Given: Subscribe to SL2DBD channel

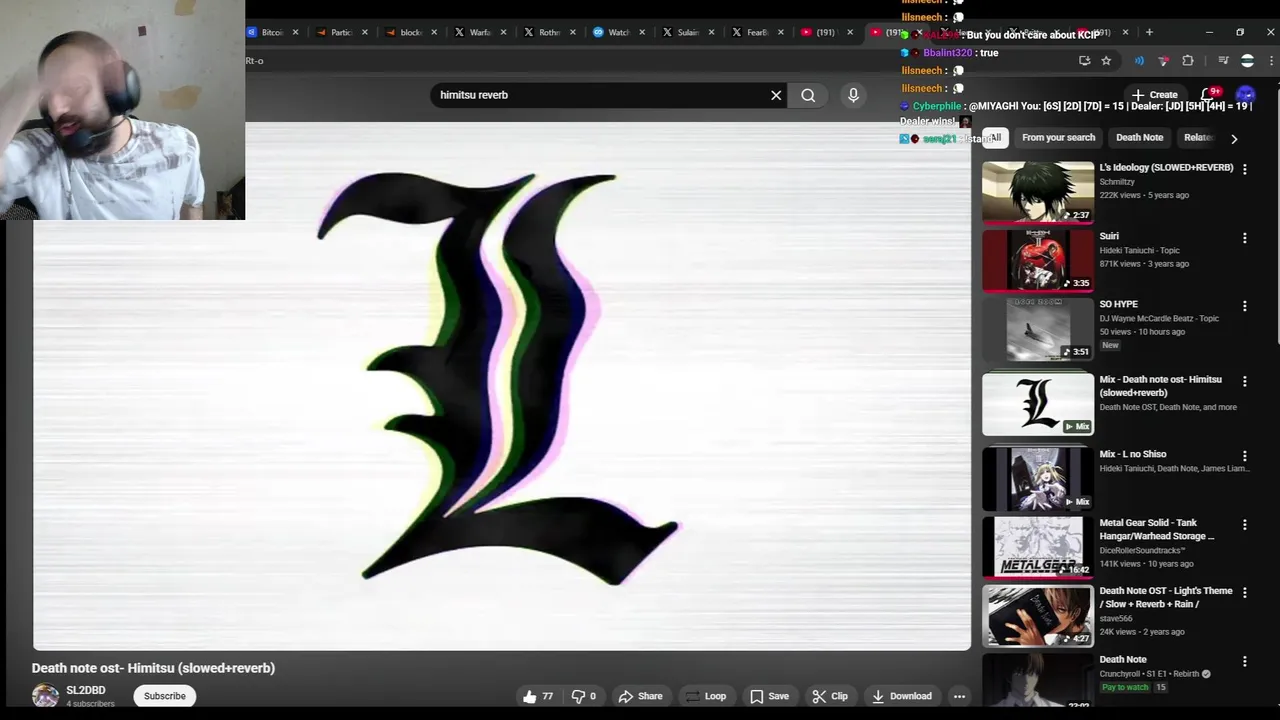Looking at the screenshot, I should (165, 696).
